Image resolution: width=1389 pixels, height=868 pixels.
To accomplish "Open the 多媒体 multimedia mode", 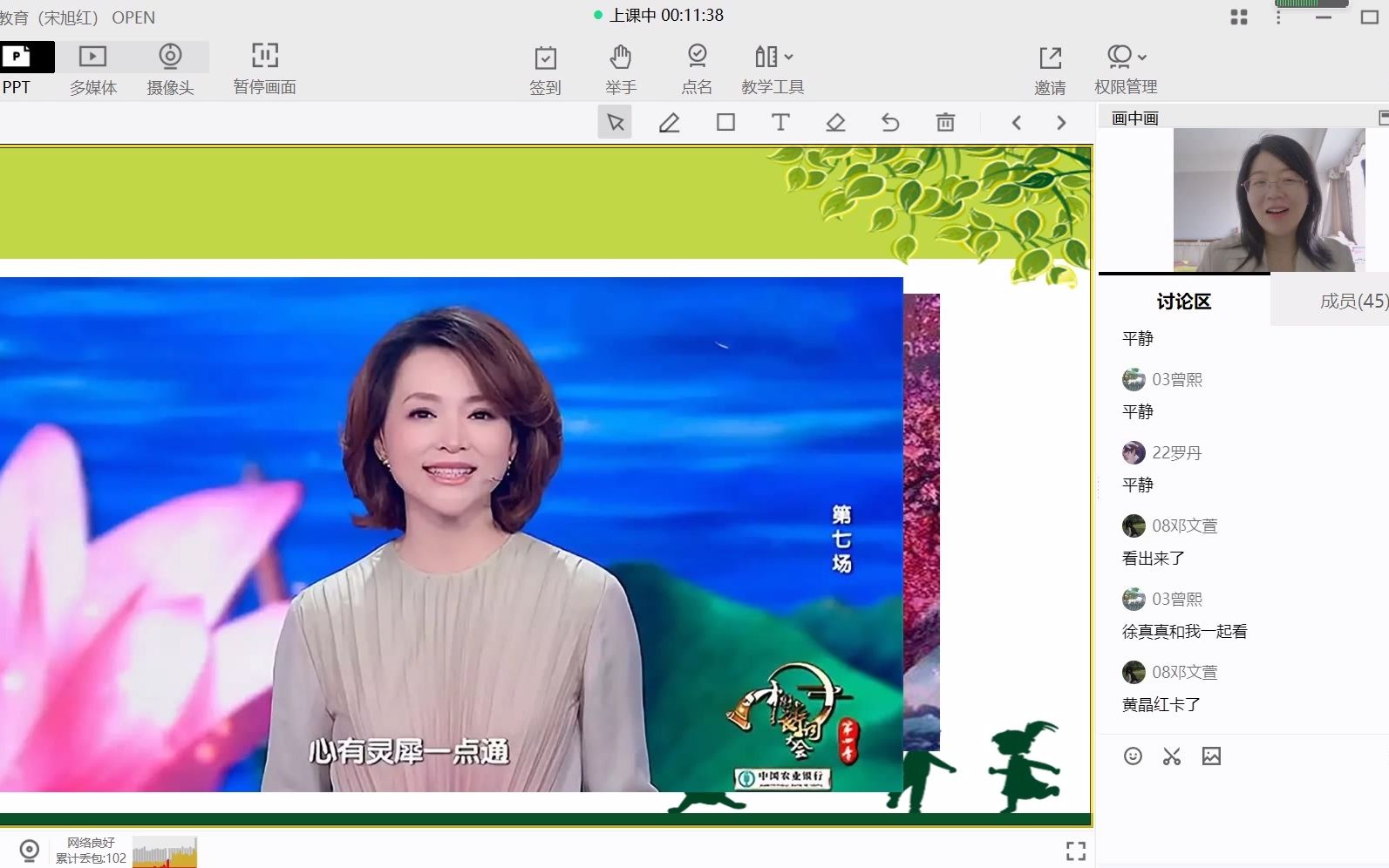I will tap(93, 69).
